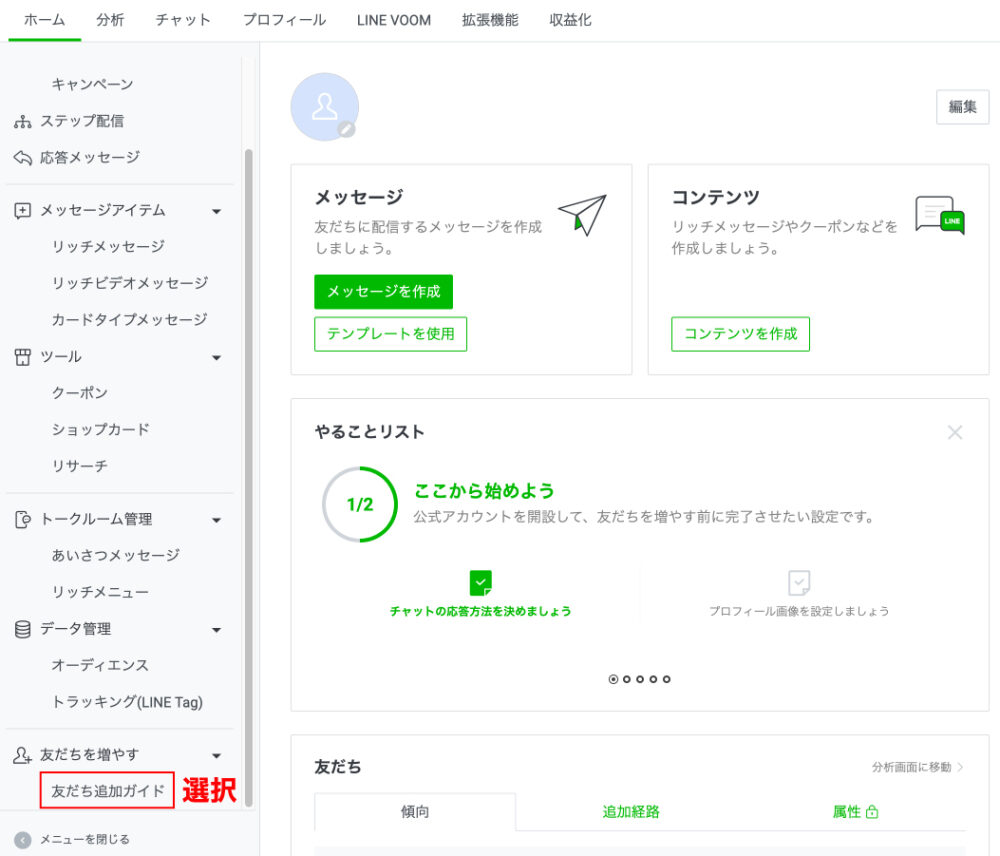Click the paper airplane message icon
Screen dimensions: 1000x856
click(x=582, y=213)
